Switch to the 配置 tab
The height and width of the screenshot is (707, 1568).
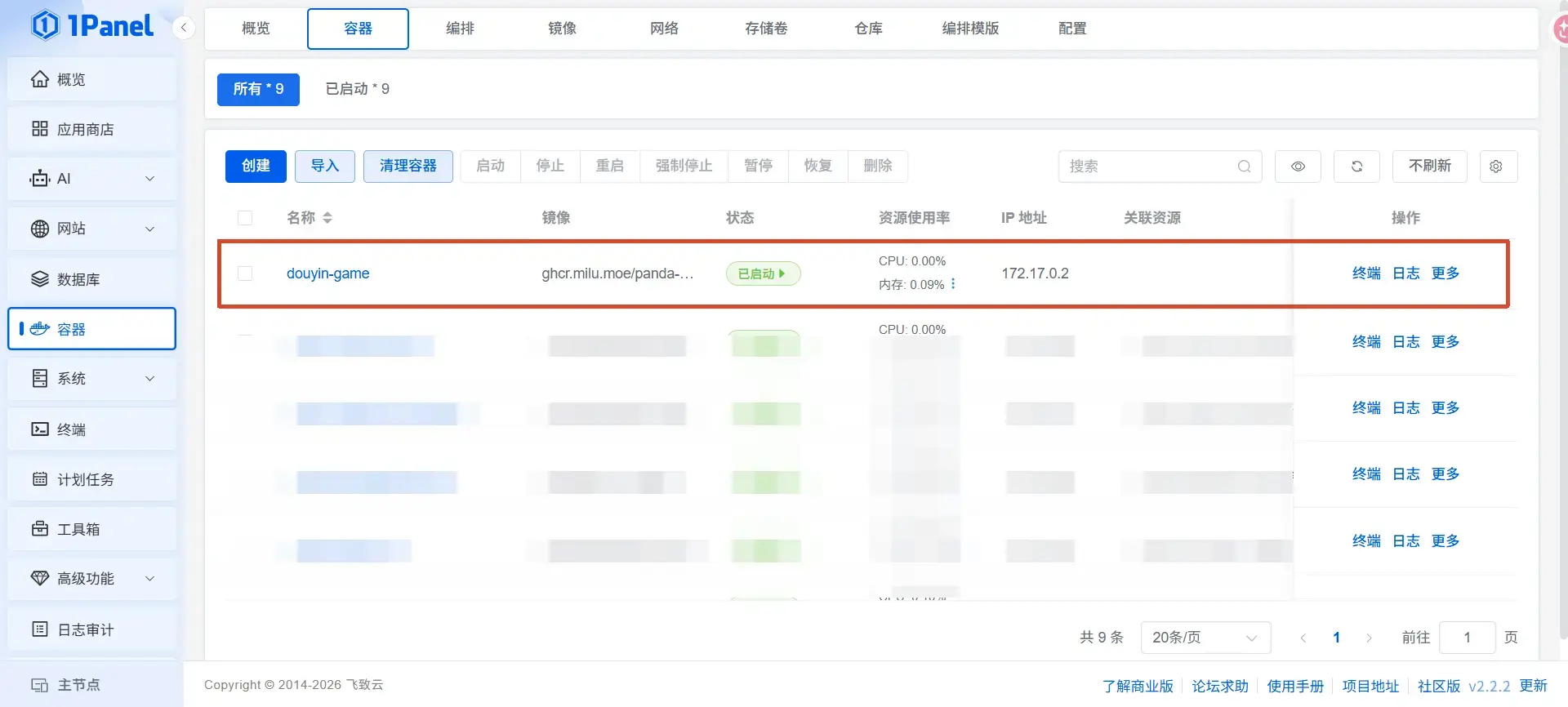1072,29
